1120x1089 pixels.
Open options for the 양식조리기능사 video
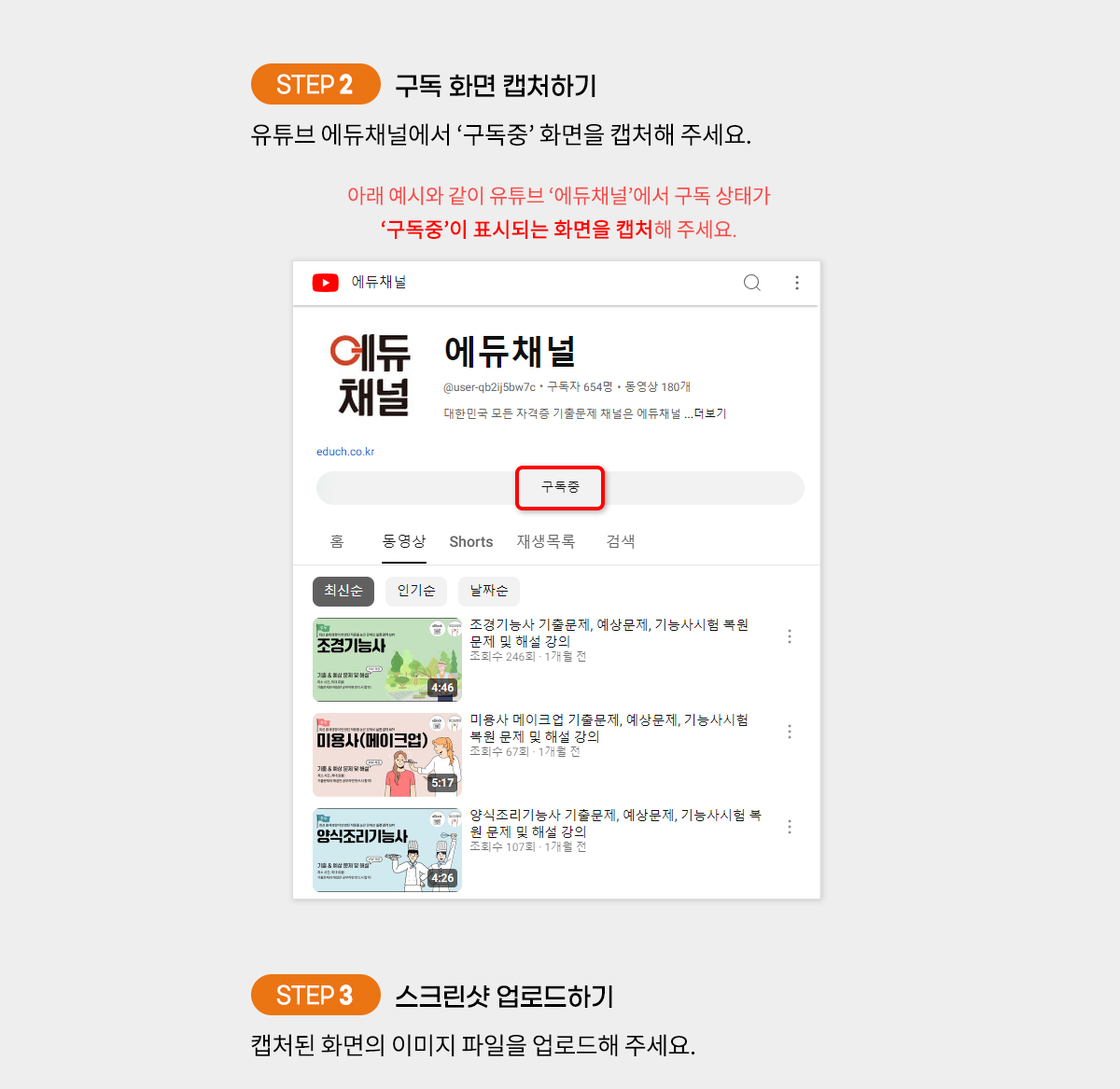point(790,827)
